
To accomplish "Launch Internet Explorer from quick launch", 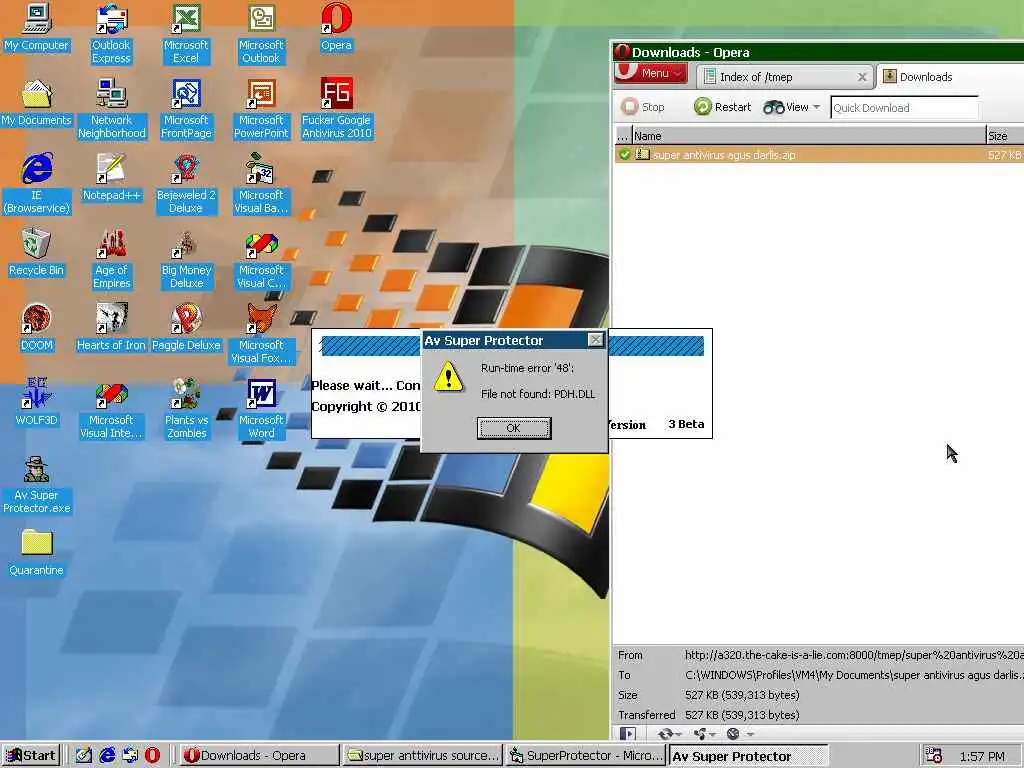I will tap(106, 756).
